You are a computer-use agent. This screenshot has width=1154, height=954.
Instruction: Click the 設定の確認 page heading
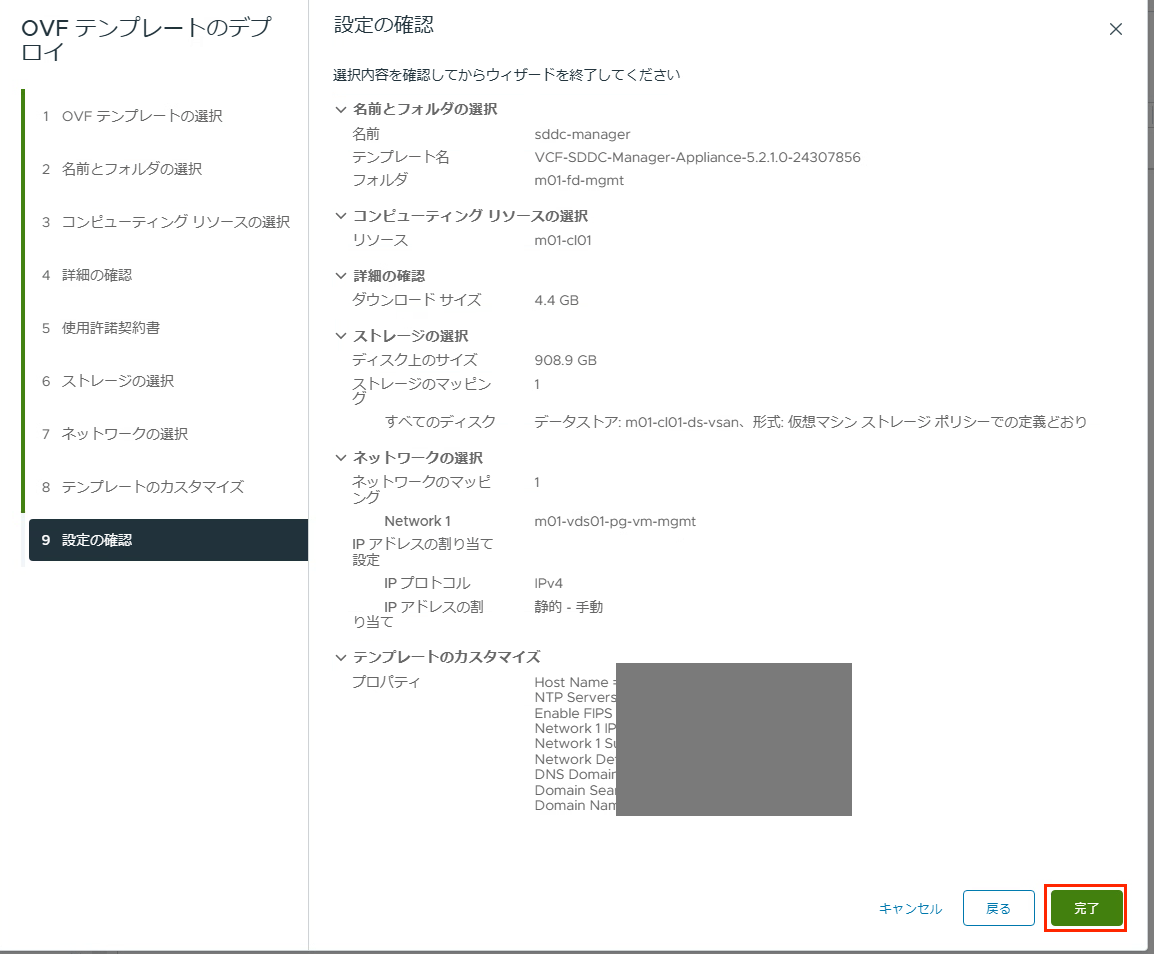[383, 25]
